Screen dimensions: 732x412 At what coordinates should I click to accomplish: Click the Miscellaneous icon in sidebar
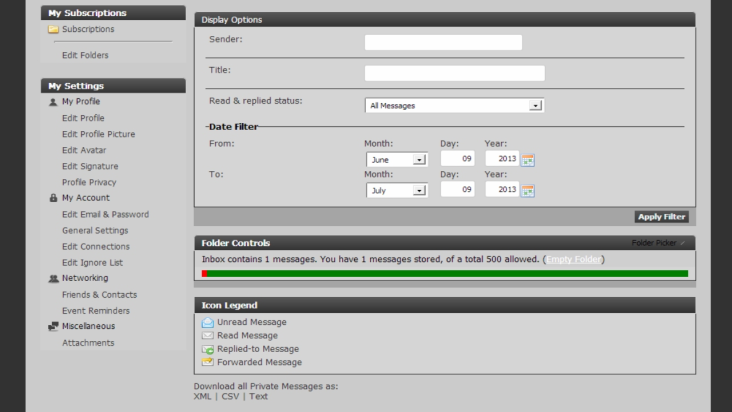(x=53, y=326)
